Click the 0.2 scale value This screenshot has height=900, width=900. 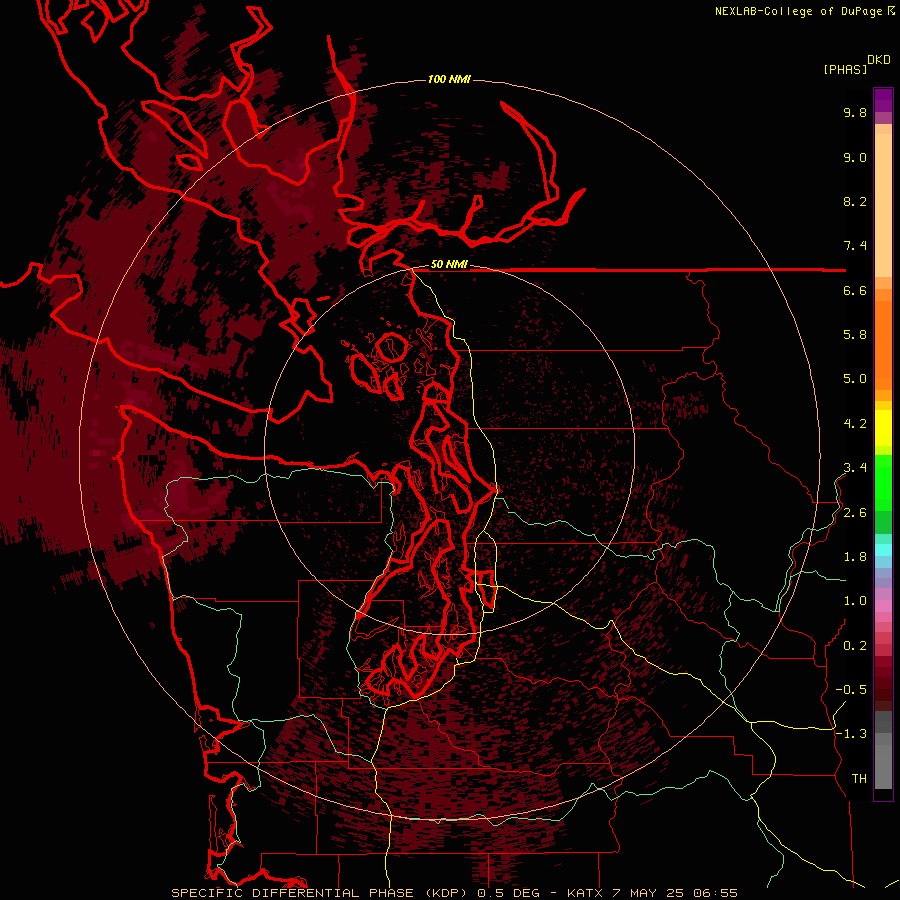point(855,646)
